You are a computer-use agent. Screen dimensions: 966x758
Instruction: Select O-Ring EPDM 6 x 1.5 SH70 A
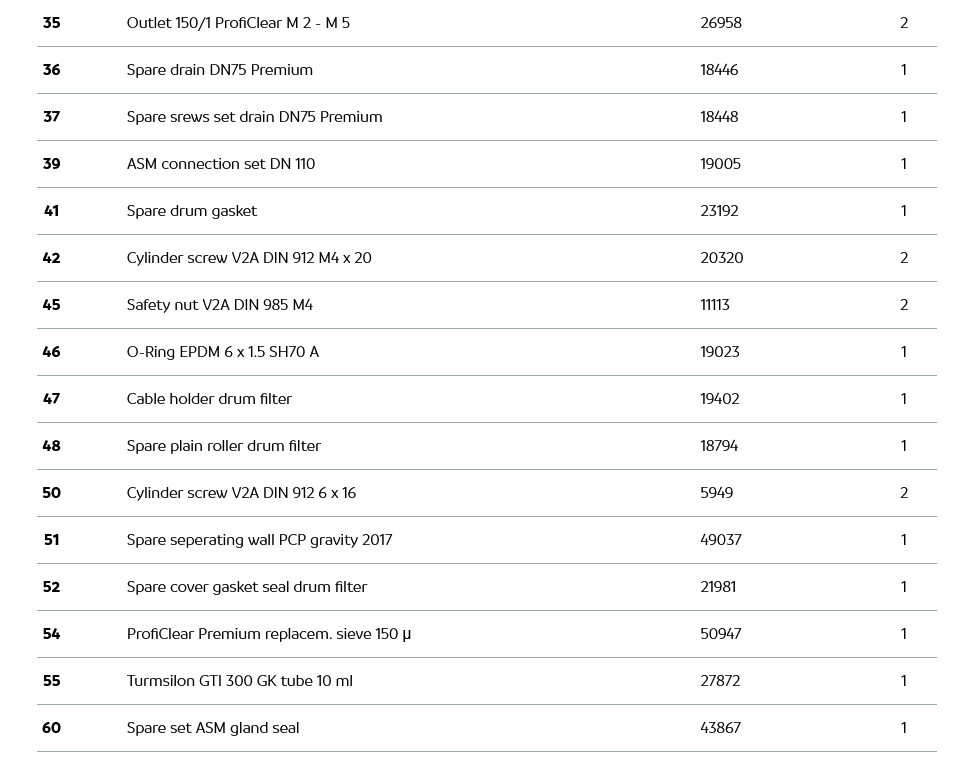click(222, 352)
